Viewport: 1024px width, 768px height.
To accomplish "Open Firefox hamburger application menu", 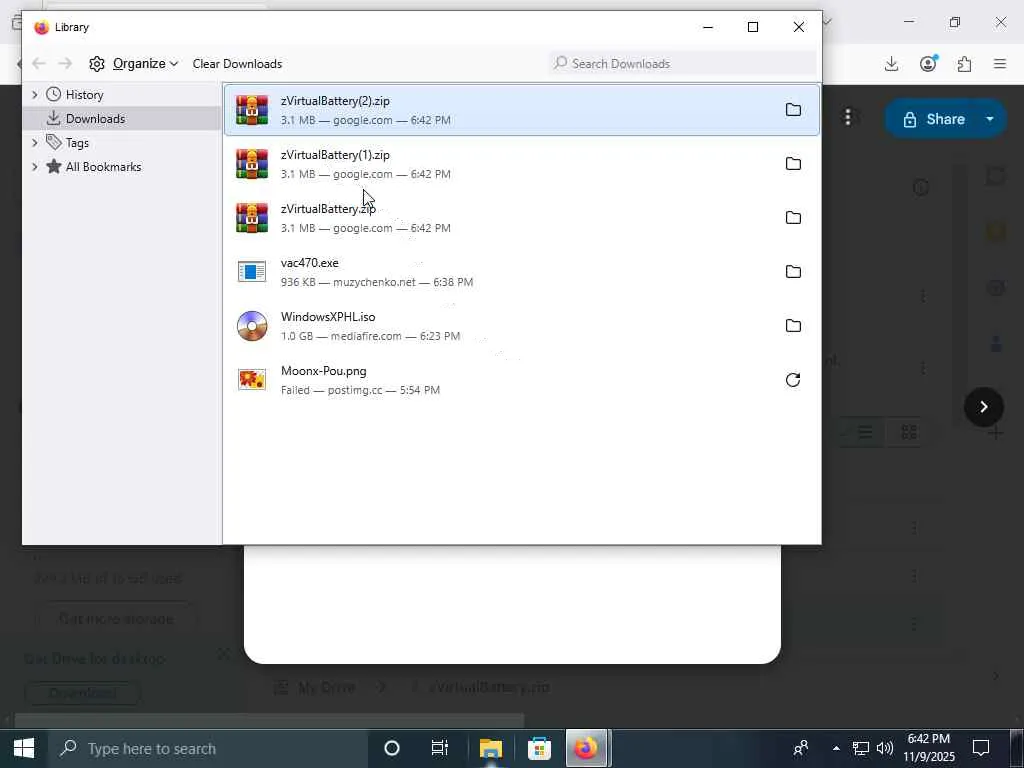I will pyautogui.click(x=1000, y=63).
